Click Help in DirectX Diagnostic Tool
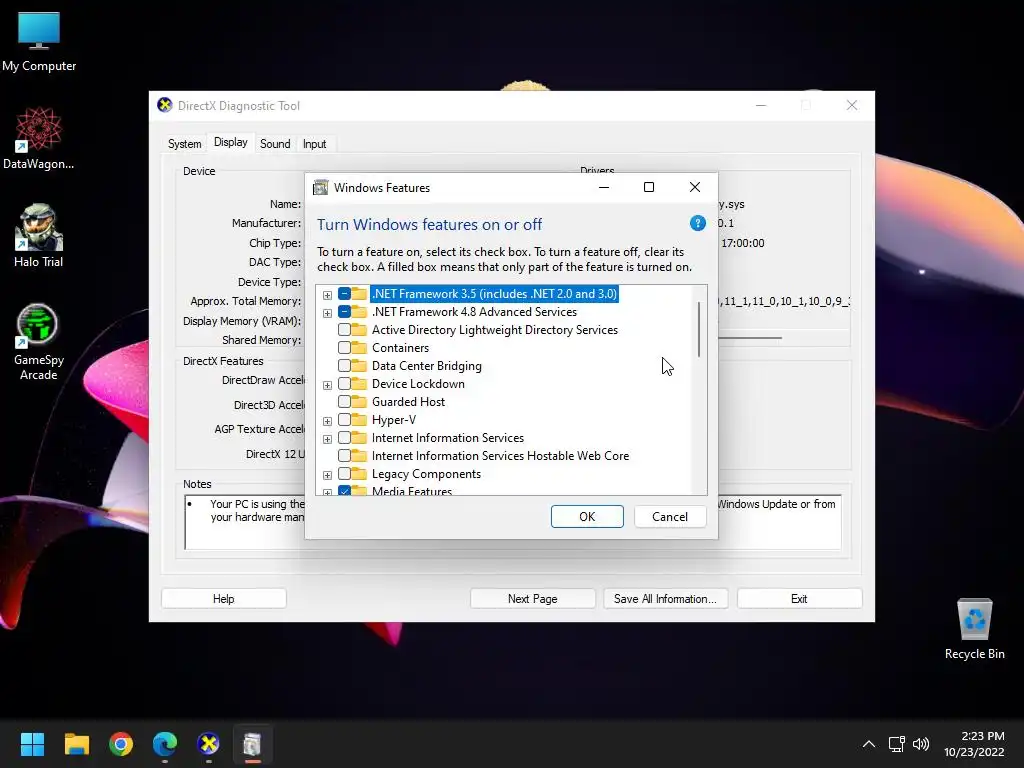The width and height of the screenshot is (1024, 768). (223, 599)
